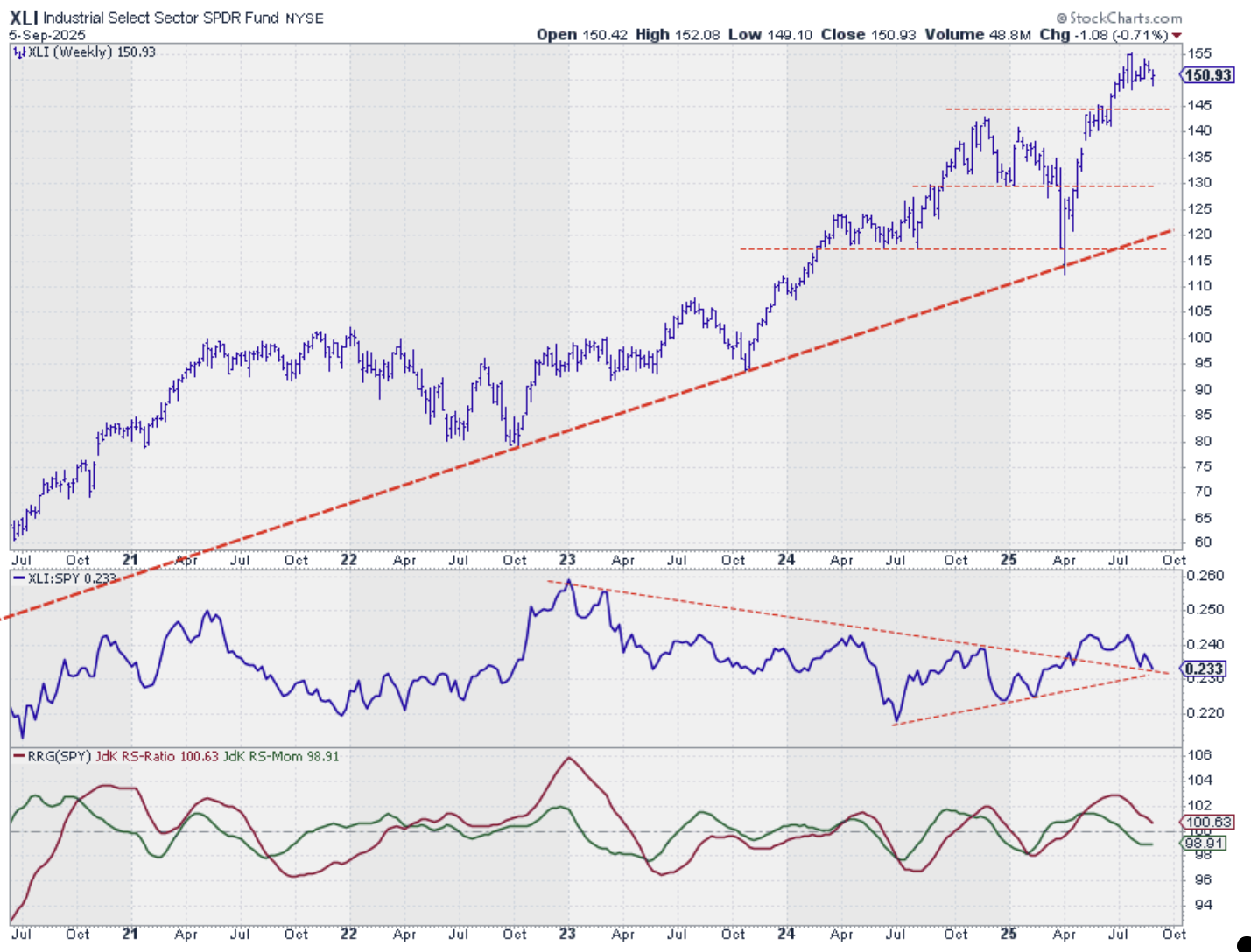
Task: Click the Close 150.93 readout in header
Action: coord(868,35)
